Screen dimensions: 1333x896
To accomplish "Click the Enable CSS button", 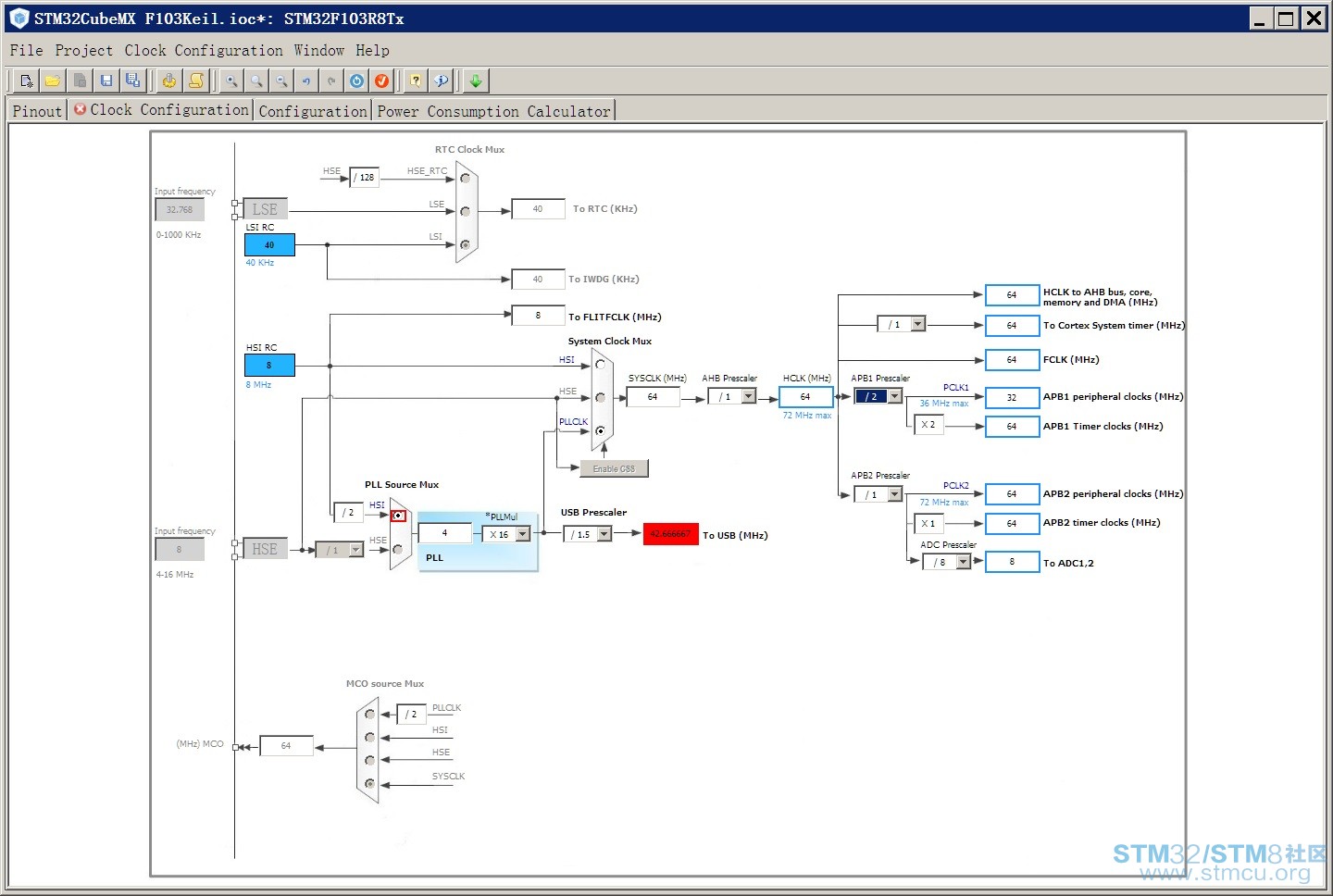I will click(x=614, y=468).
